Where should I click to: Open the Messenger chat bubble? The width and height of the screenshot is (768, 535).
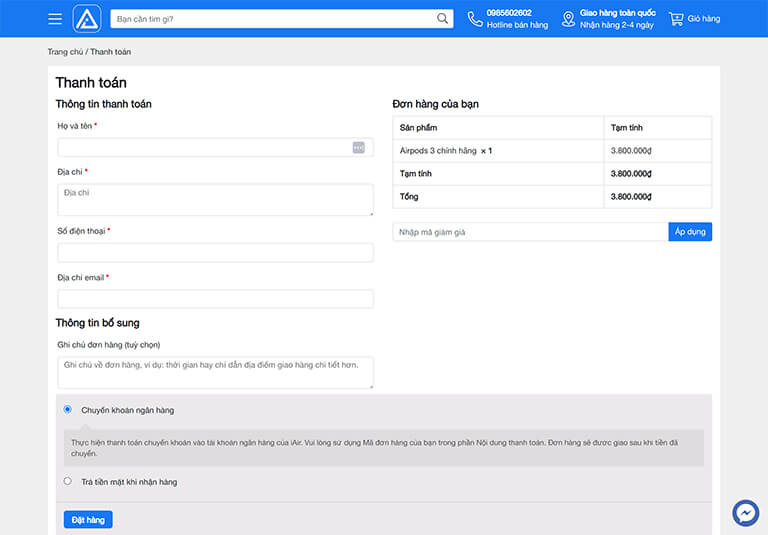coord(745,513)
